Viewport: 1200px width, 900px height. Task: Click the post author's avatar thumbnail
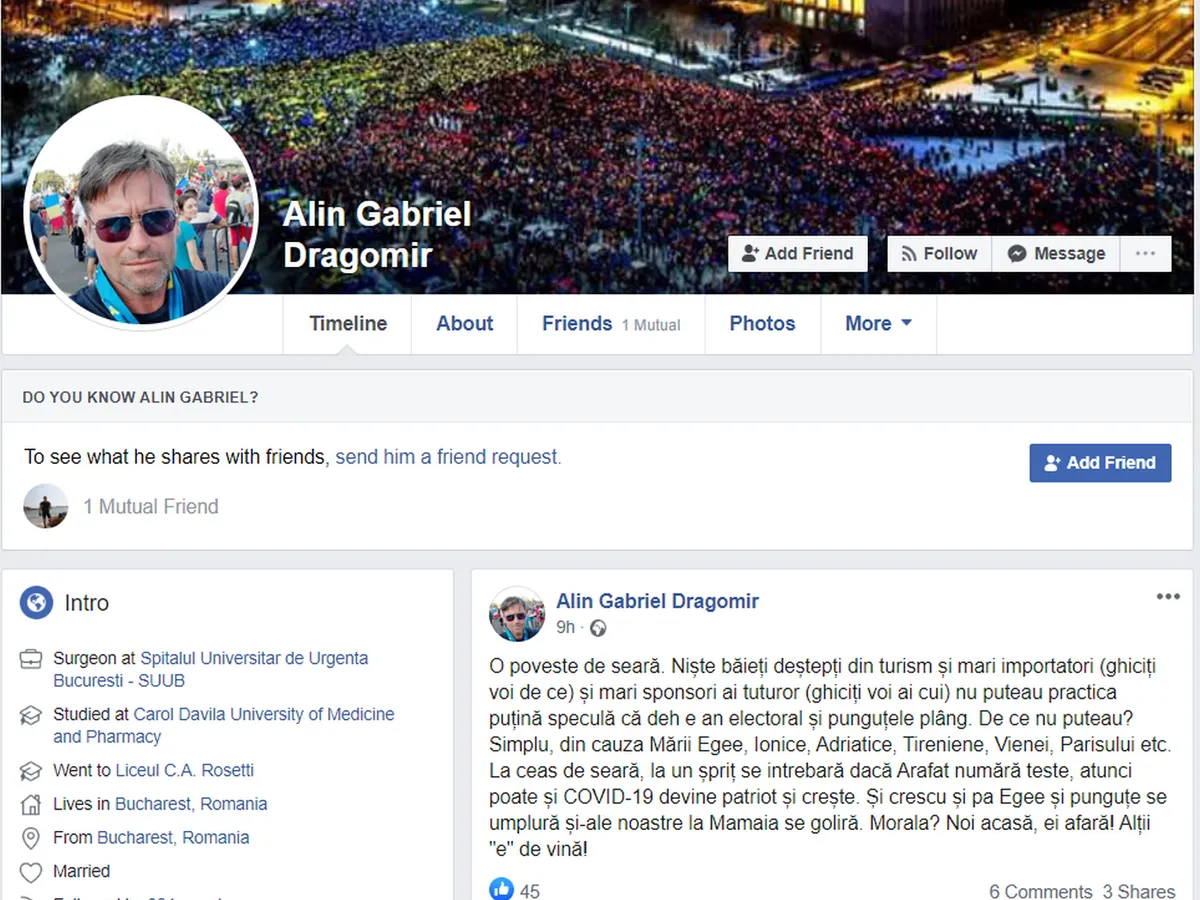pos(517,614)
